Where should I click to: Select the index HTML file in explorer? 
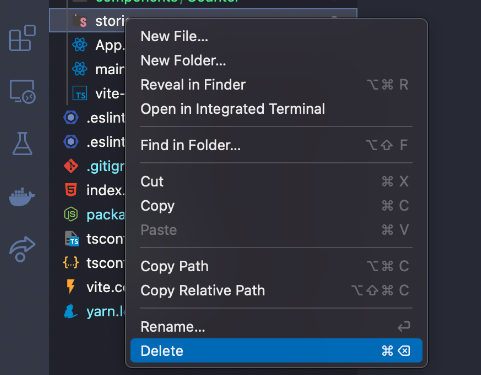pos(94,190)
